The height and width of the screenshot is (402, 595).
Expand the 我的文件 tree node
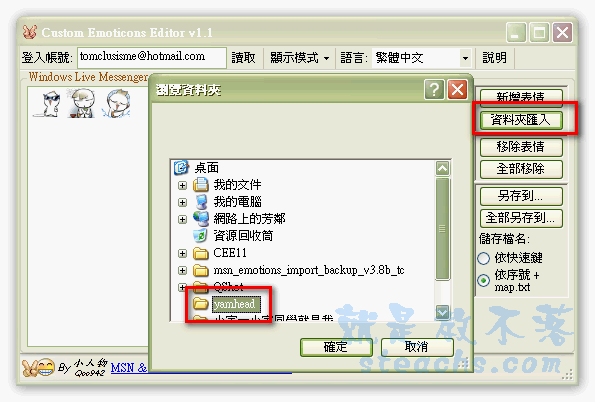(183, 185)
